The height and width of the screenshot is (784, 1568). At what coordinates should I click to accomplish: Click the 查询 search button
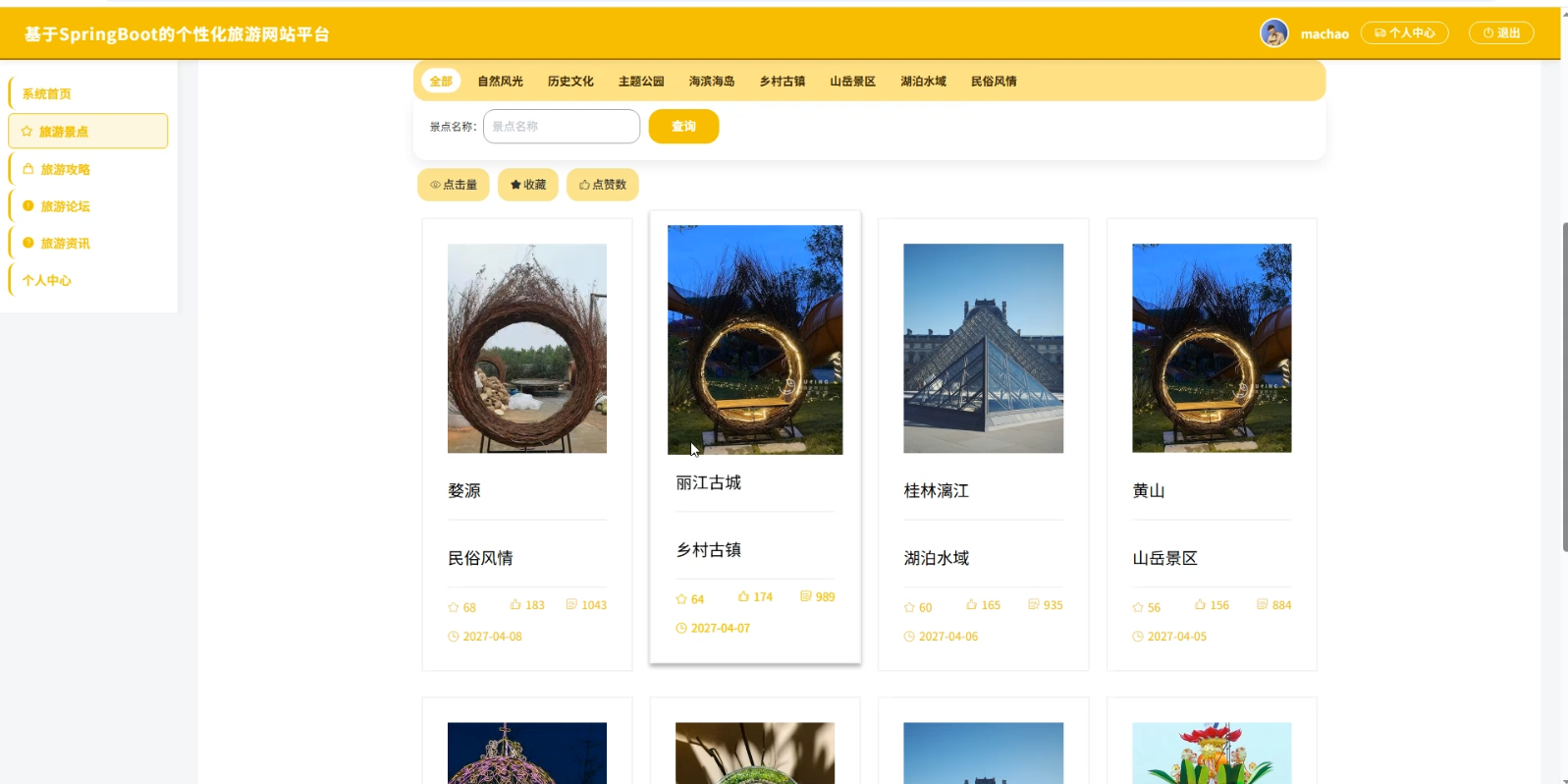point(683,127)
